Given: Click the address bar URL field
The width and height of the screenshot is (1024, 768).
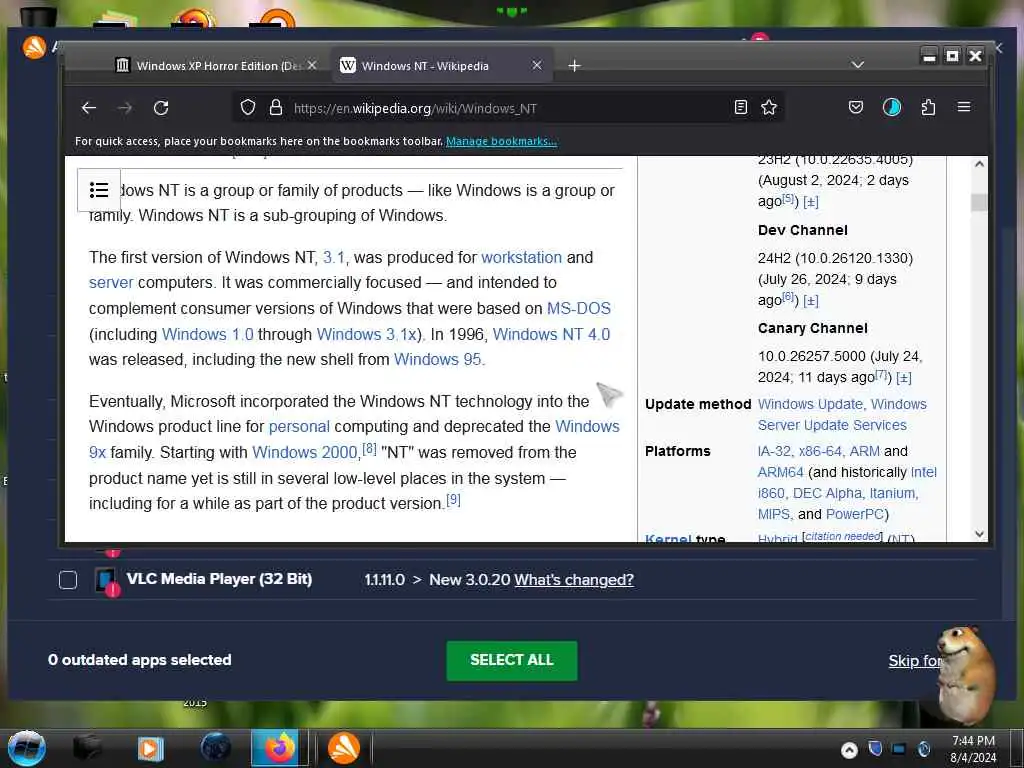Looking at the screenshot, I should (x=509, y=108).
